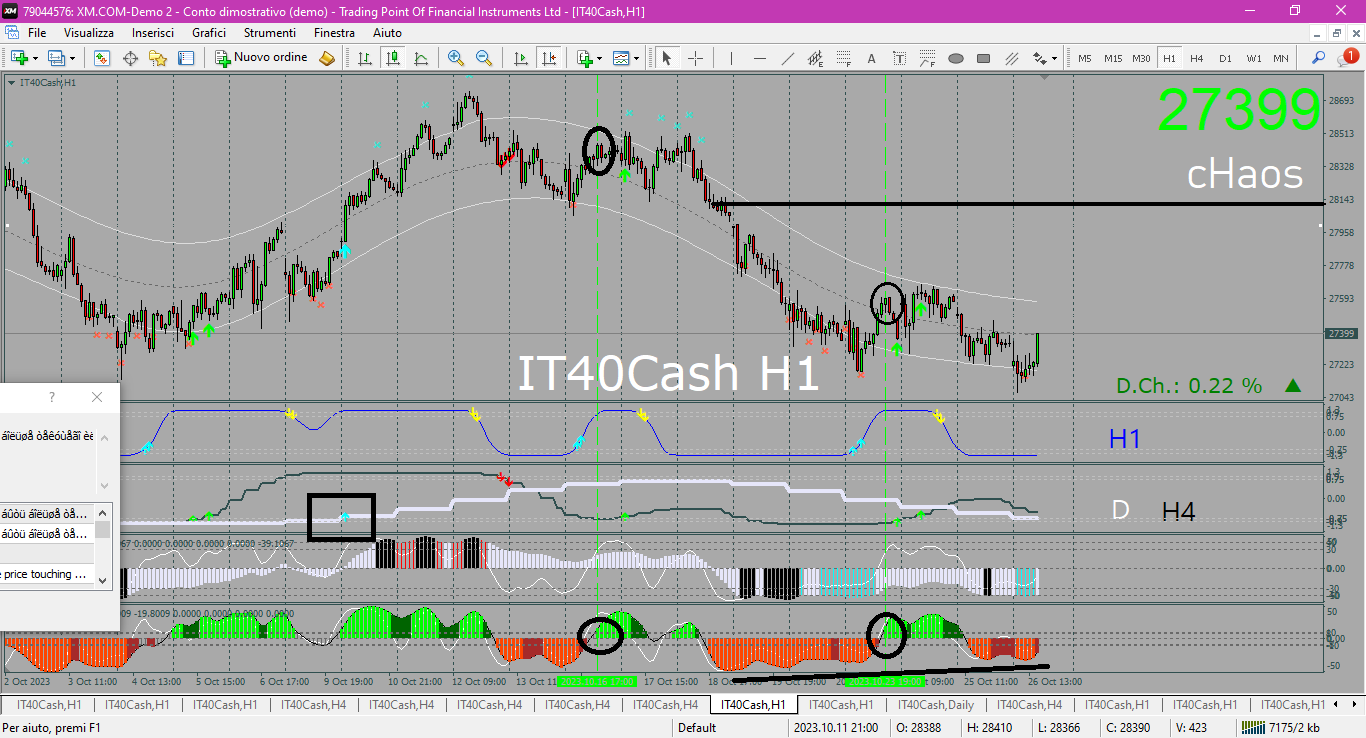Click the dialog's question mark help button

[x=52, y=397]
